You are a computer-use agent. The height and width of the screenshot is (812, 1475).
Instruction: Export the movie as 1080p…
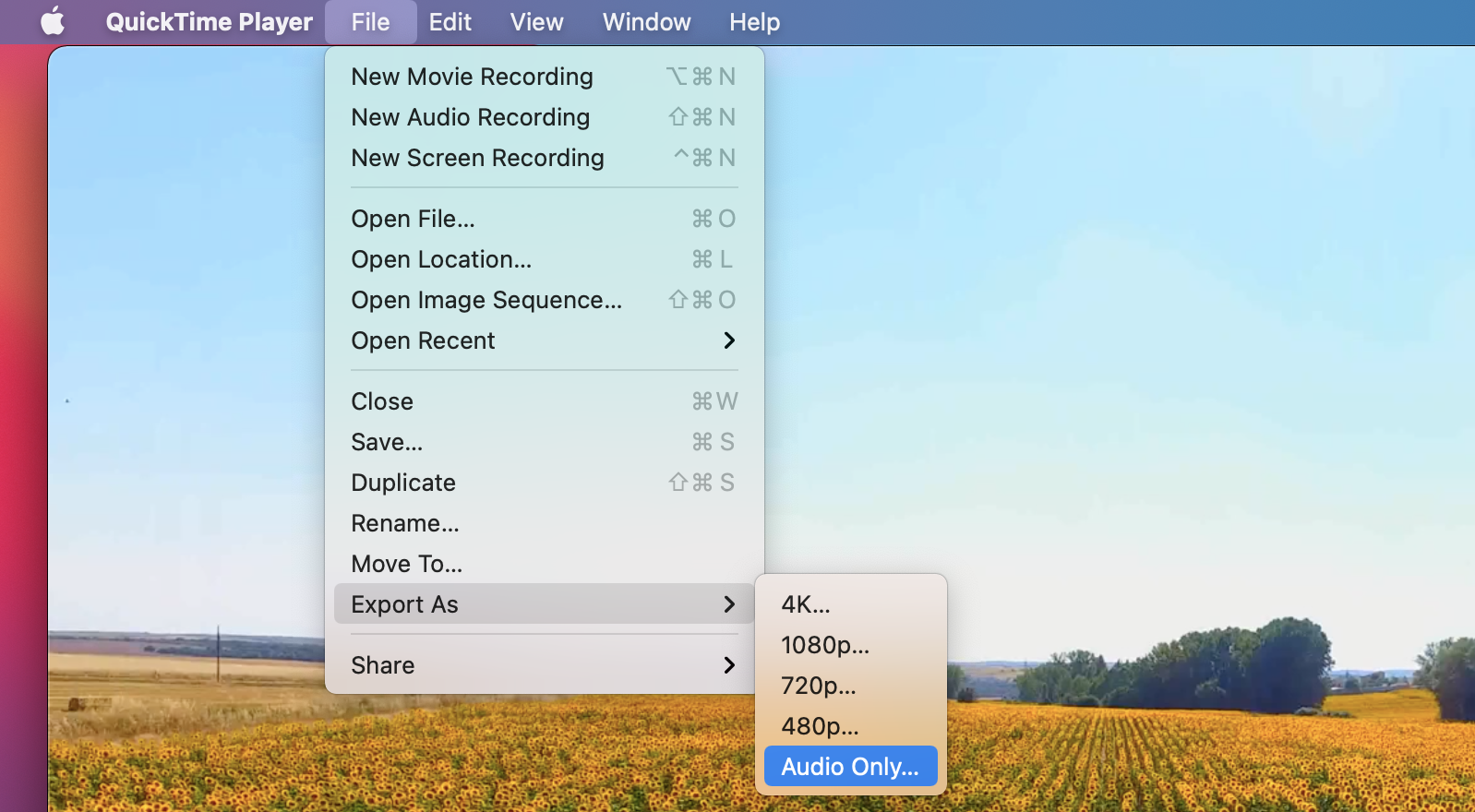coord(851,645)
